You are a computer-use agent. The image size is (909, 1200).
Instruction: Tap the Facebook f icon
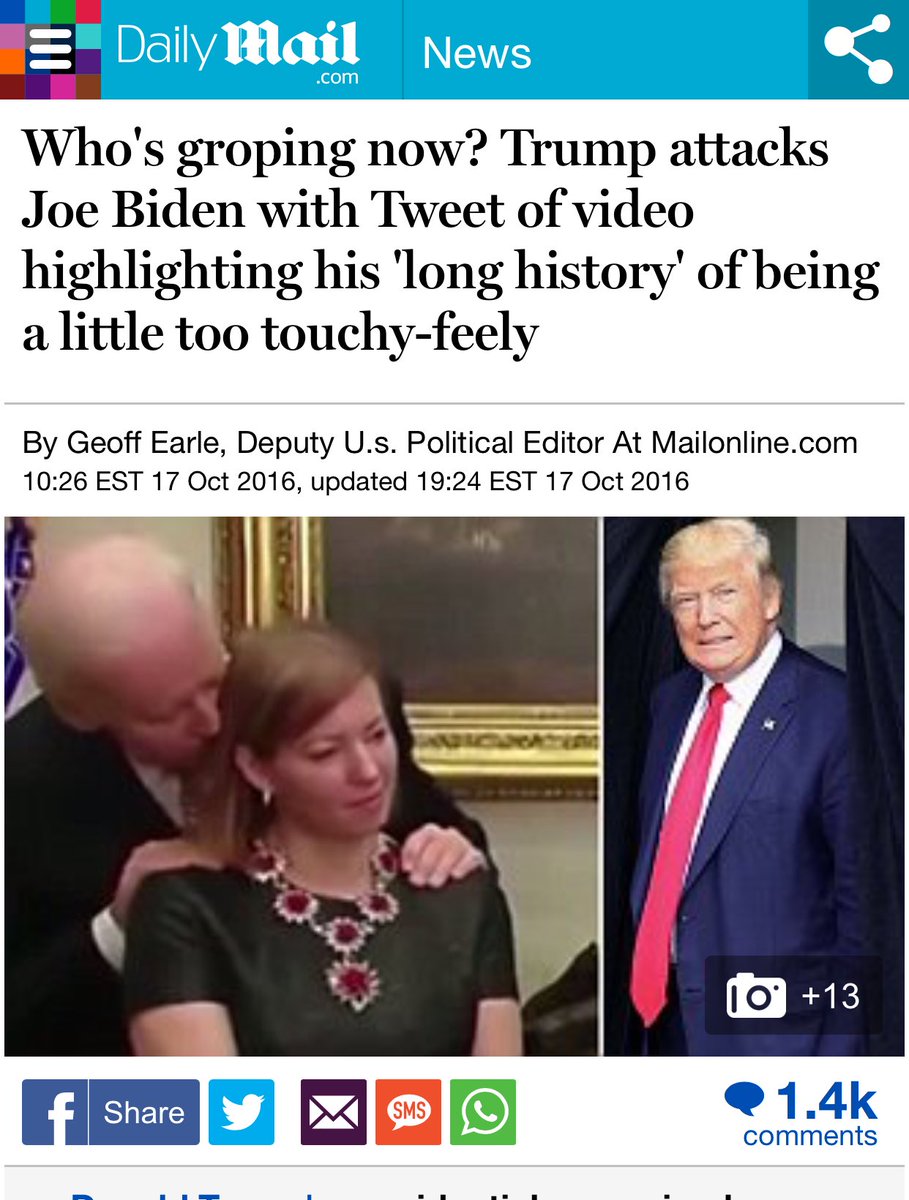pyautogui.click(x=55, y=1112)
